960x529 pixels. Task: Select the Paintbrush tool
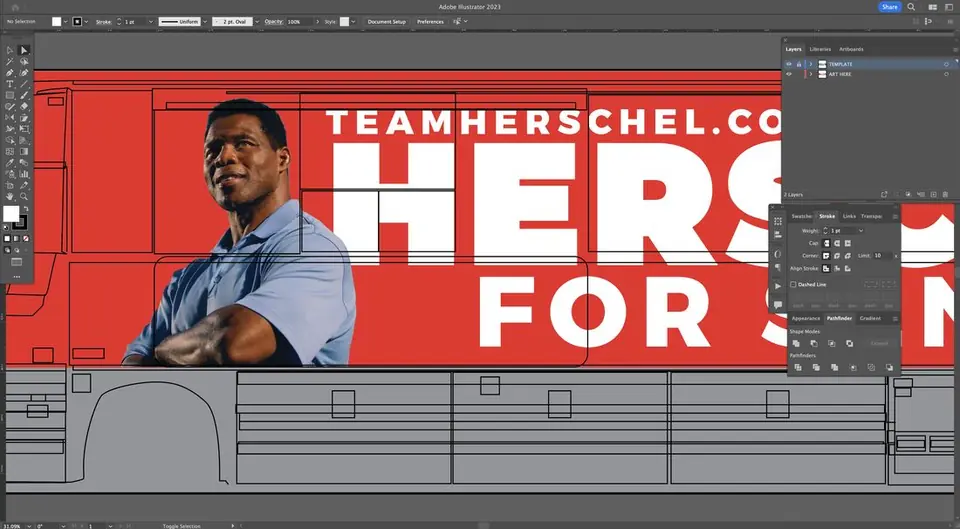24,96
